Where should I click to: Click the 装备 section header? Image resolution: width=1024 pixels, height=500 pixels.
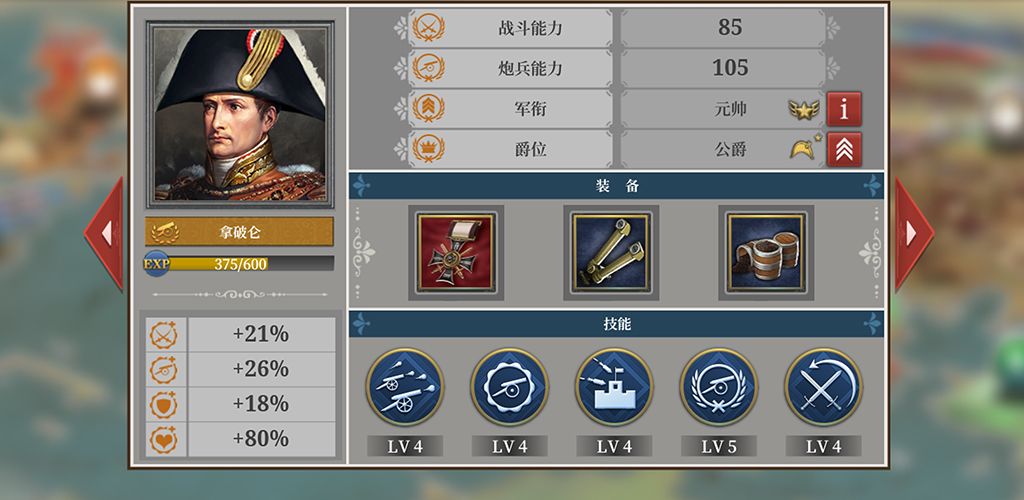click(616, 186)
